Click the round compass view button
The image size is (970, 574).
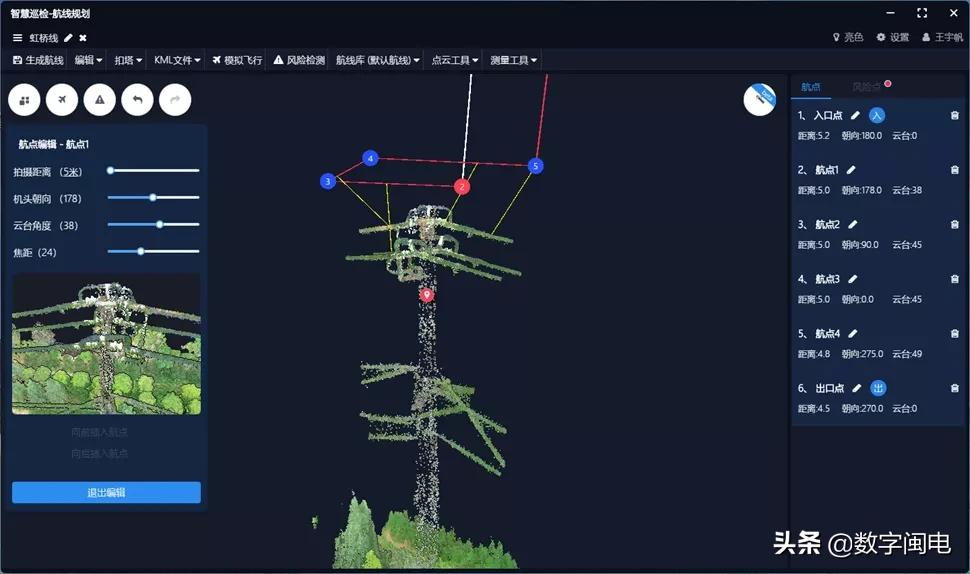(x=760, y=99)
